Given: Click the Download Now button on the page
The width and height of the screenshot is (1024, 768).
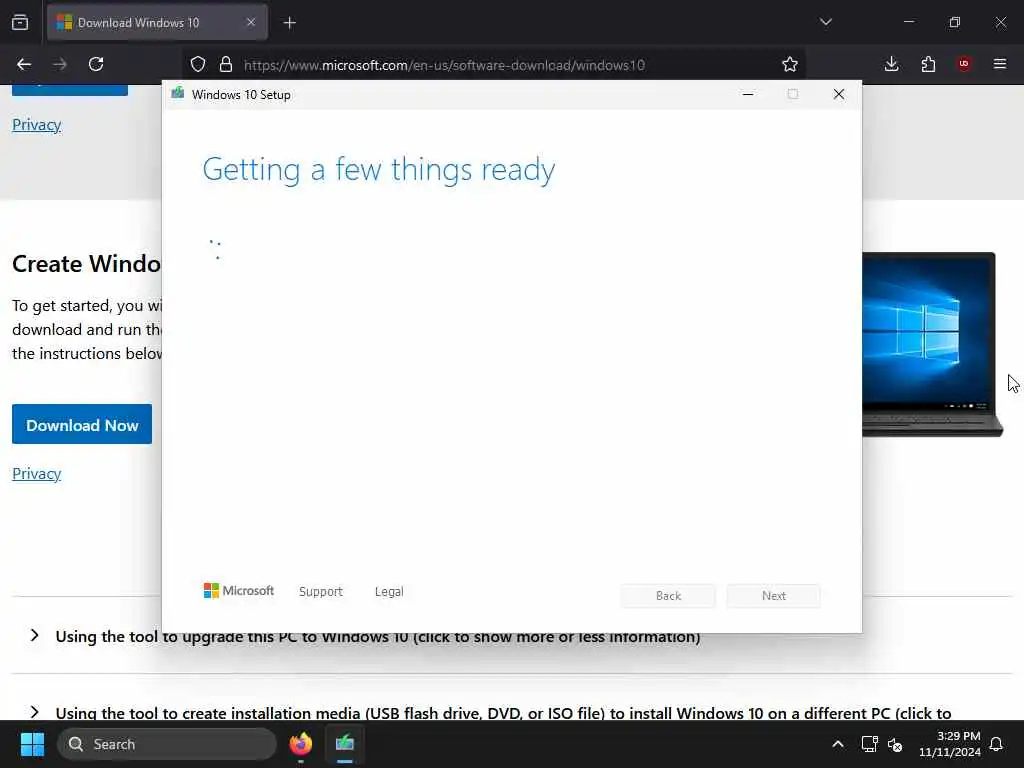Looking at the screenshot, I should click(x=82, y=424).
